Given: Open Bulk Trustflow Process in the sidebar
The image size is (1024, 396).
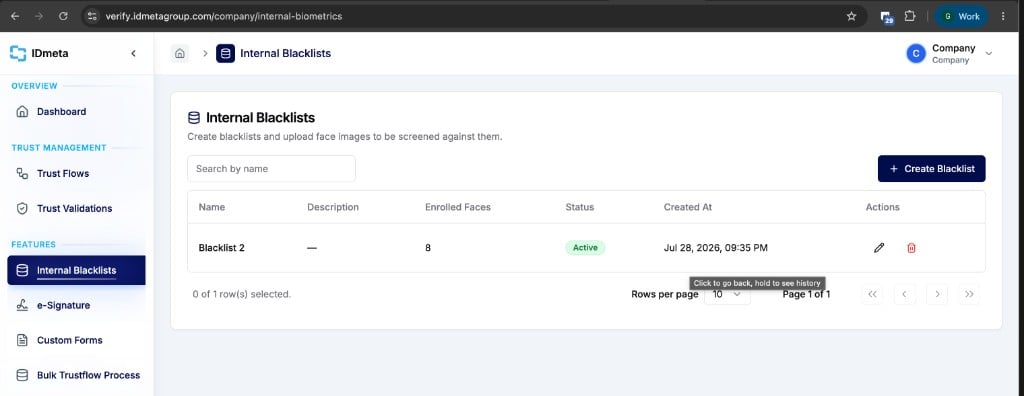Looking at the screenshot, I should click(76, 375).
